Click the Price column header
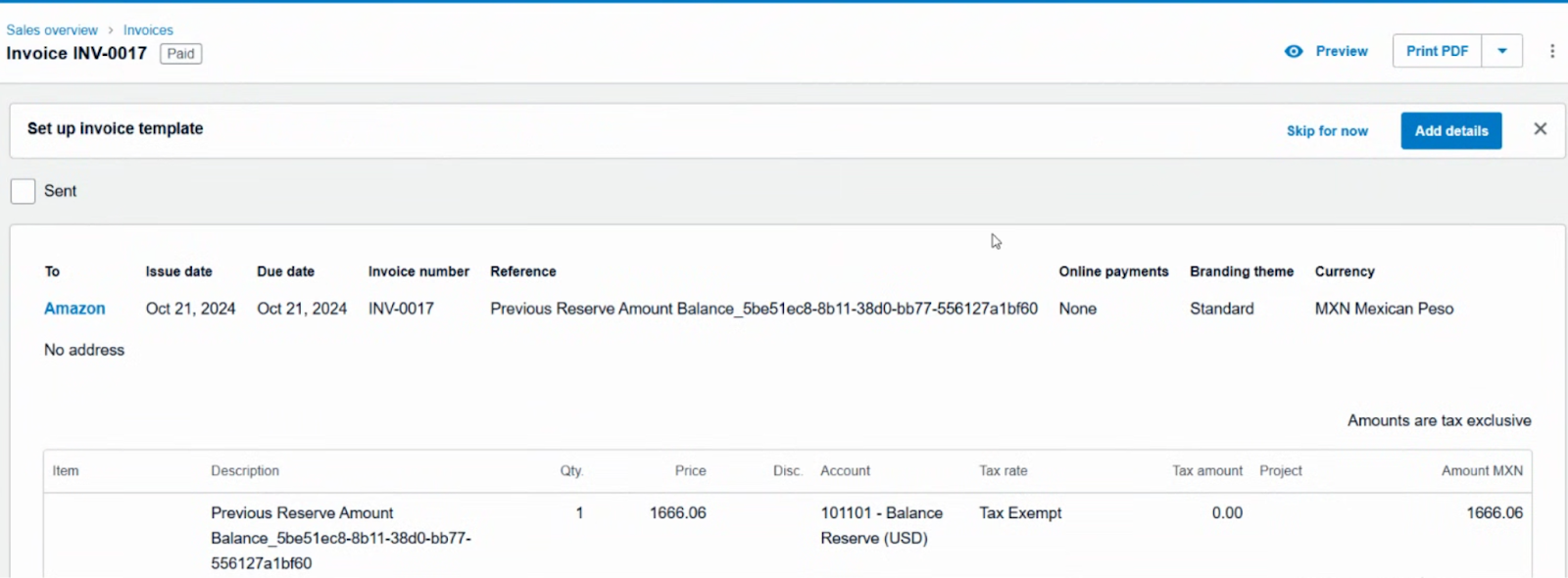Image resolution: width=1568 pixels, height=578 pixels. click(x=690, y=471)
